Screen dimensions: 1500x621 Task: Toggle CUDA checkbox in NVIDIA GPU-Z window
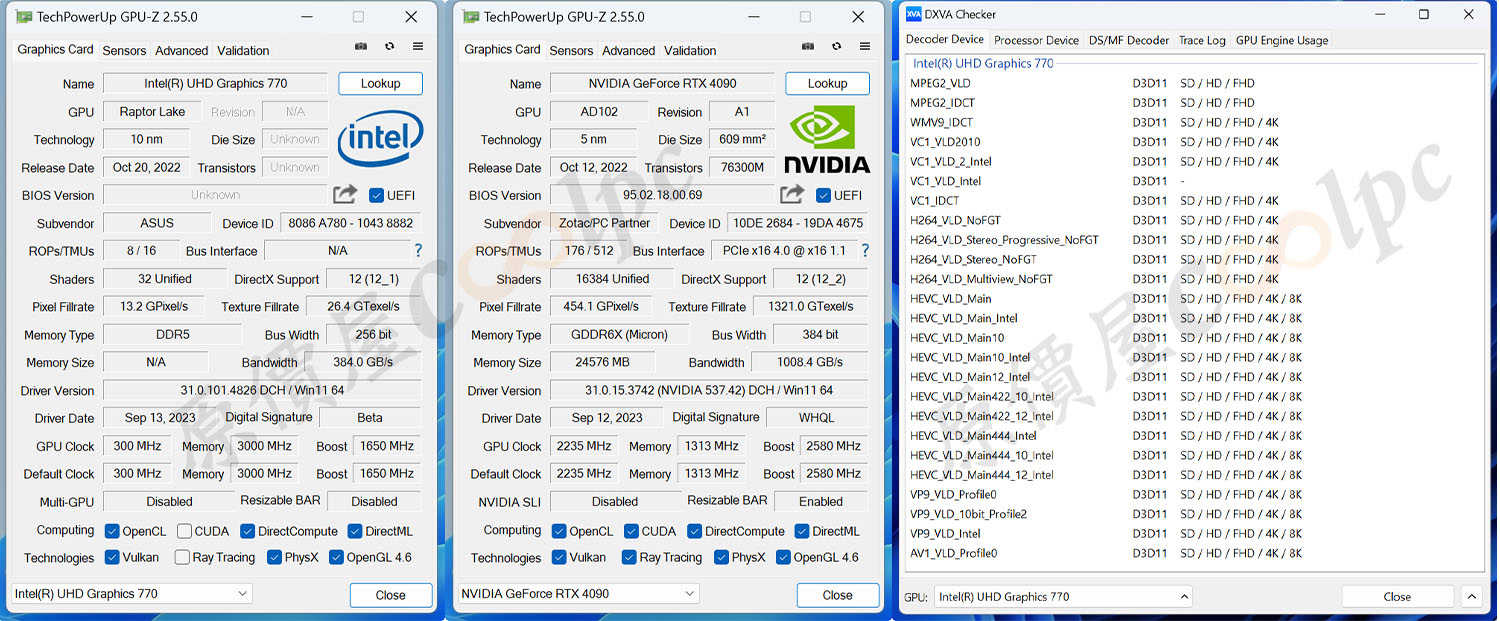631,531
